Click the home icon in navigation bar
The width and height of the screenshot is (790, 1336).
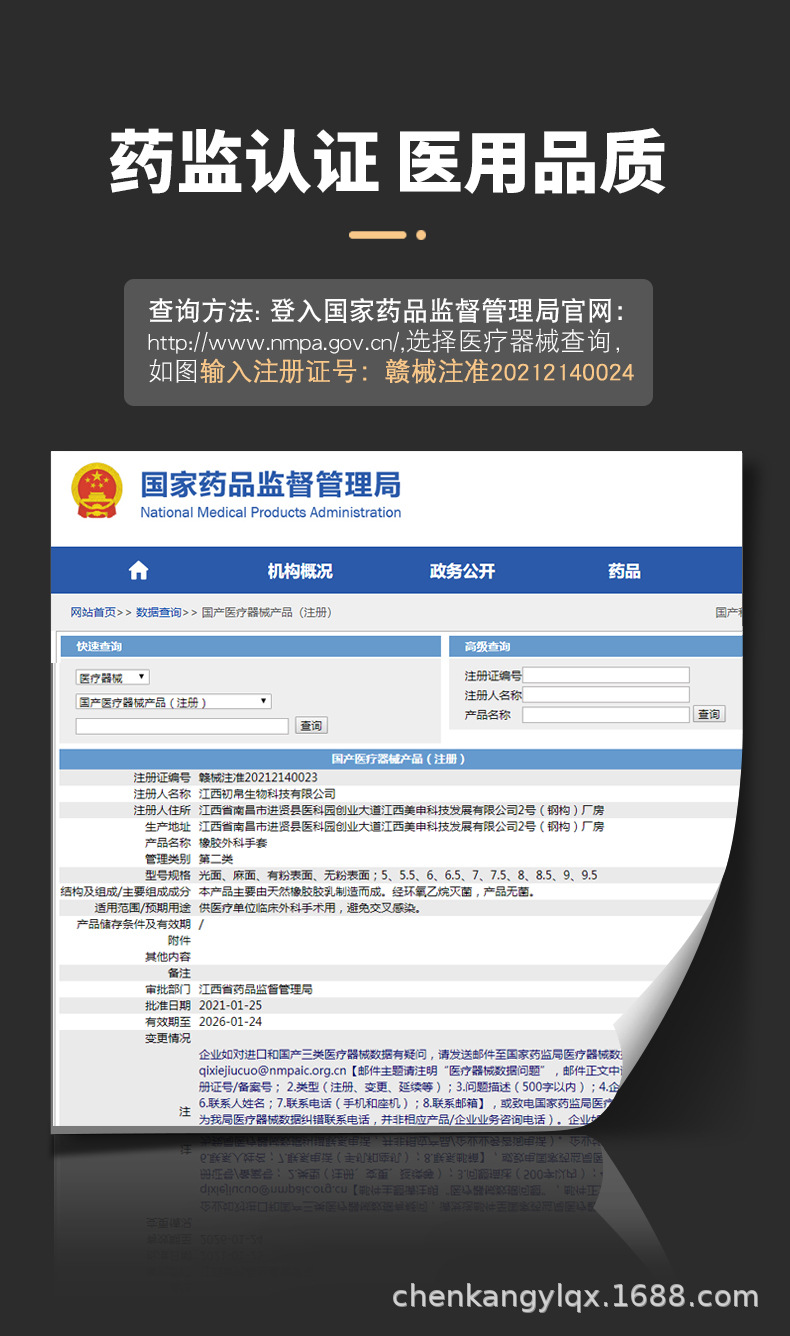138,571
